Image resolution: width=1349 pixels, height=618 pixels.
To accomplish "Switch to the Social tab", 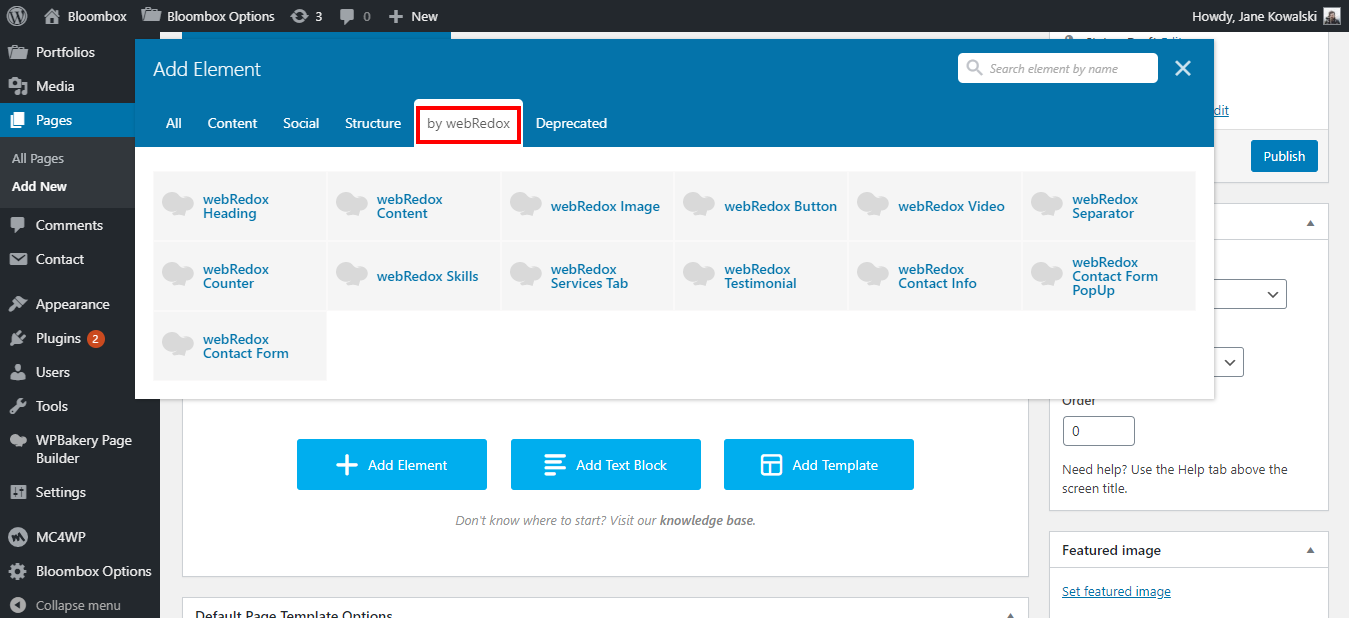I will (301, 123).
